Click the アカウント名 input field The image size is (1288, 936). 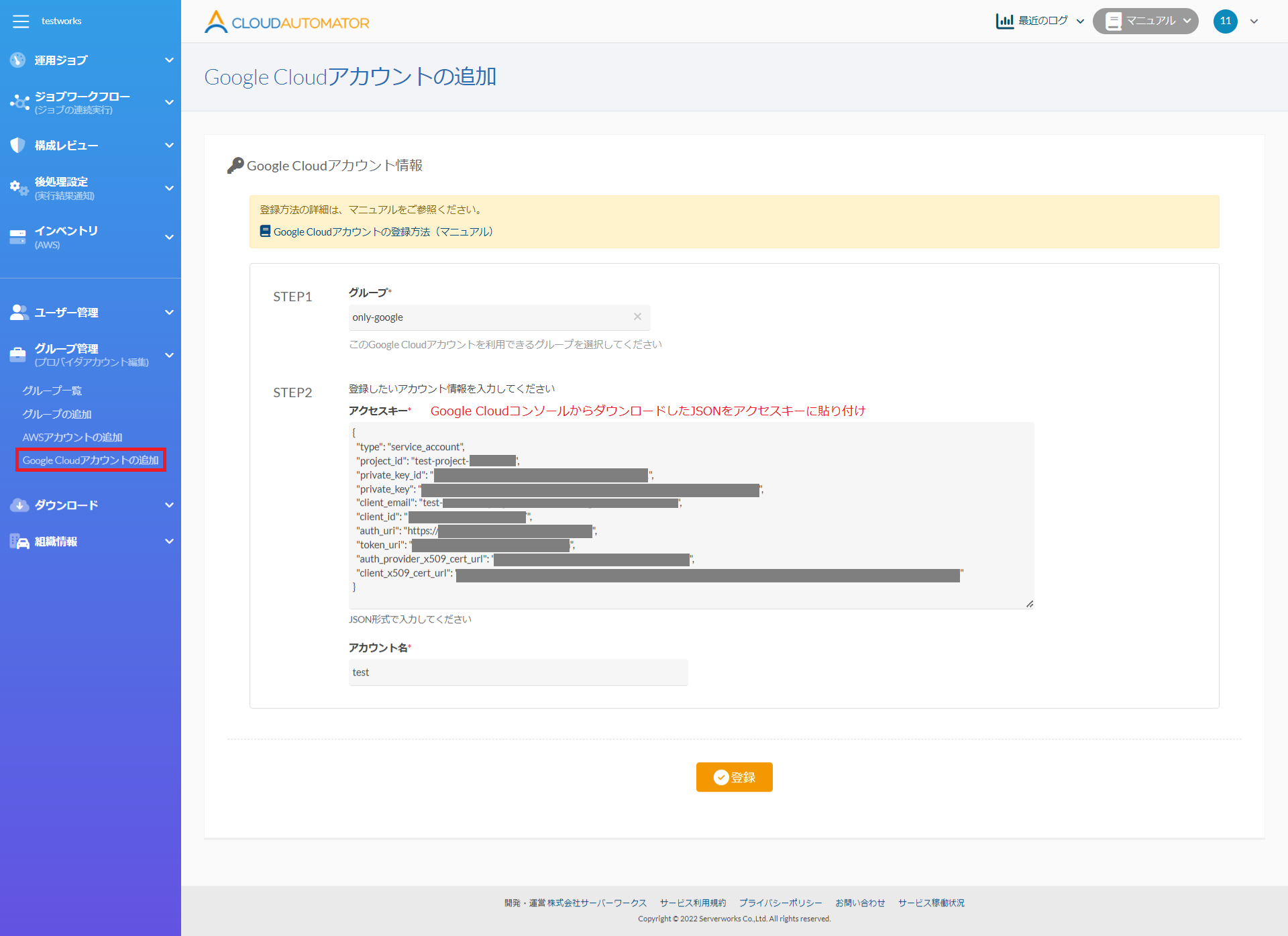[x=518, y=672]
